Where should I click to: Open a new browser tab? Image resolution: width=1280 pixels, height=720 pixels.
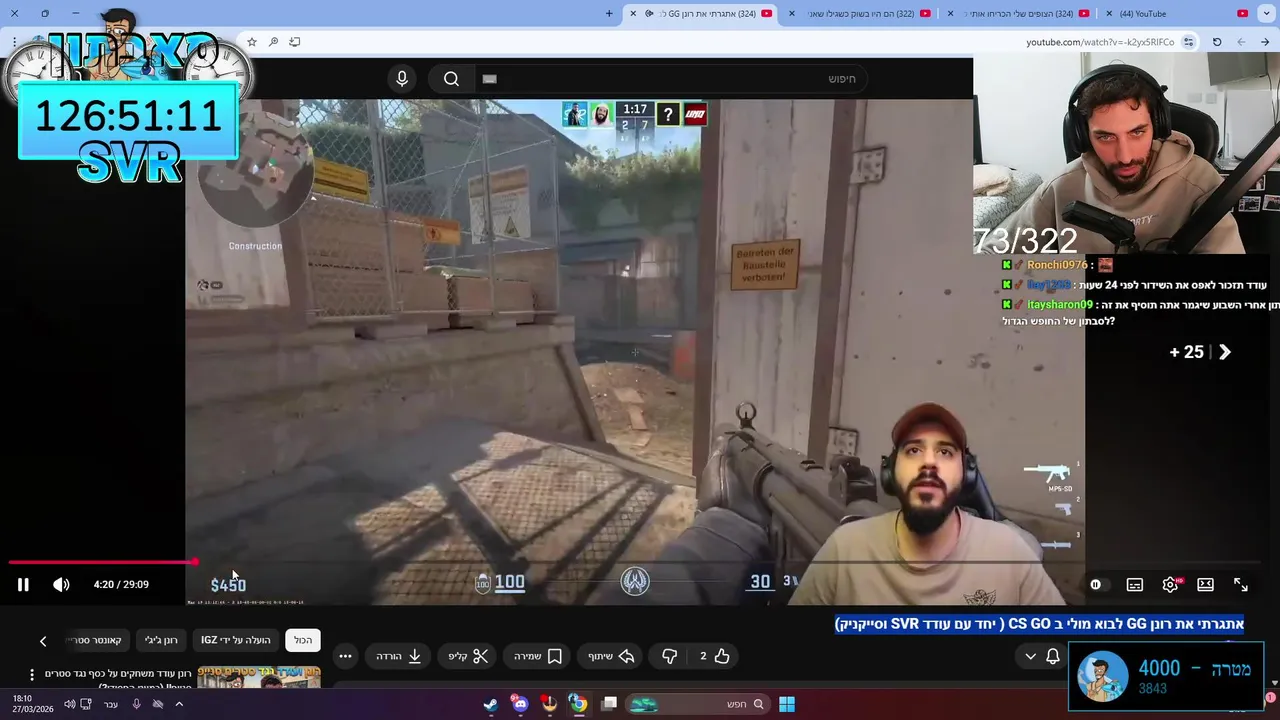tap(610, 13)
